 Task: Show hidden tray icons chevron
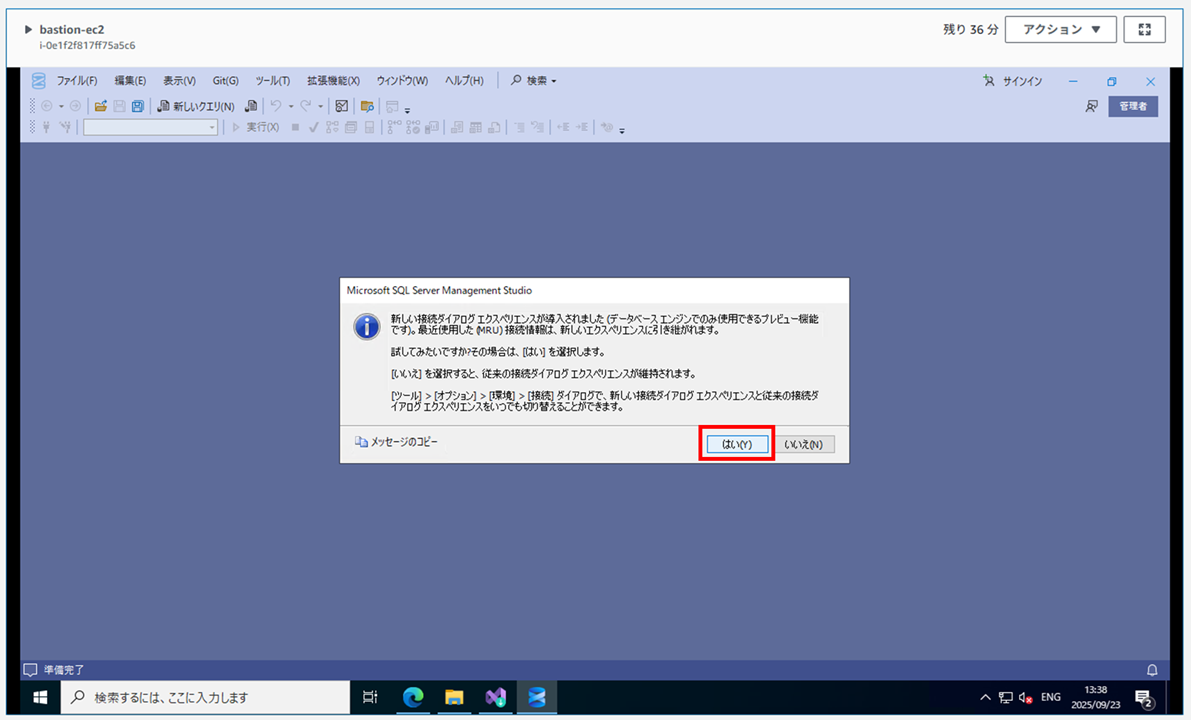985,697
